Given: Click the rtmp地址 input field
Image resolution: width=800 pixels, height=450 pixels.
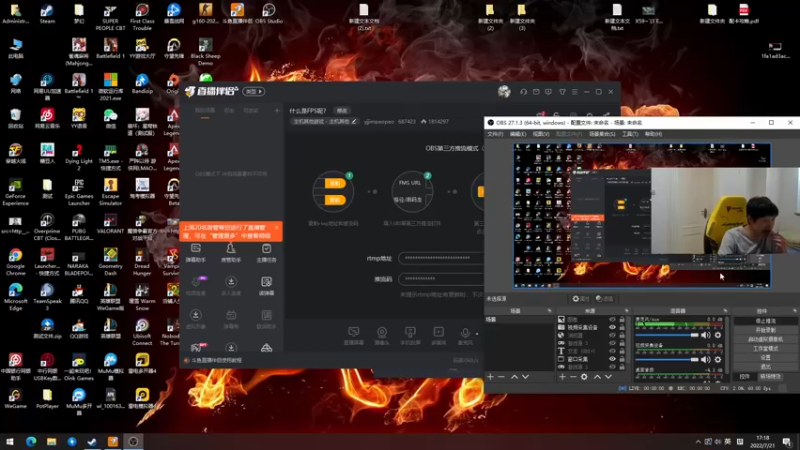Looking at the screenshot, I should pyautogui.click(x=441, y=258).
